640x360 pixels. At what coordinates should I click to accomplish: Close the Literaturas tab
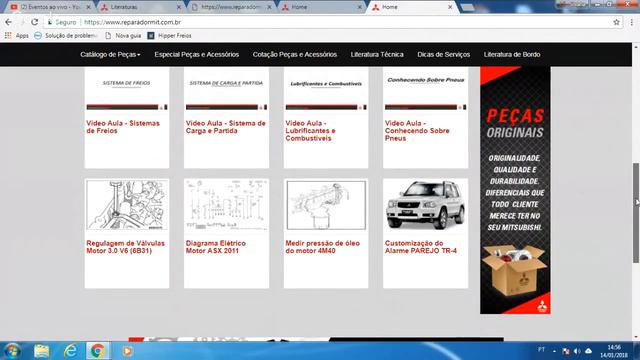click(x=178, y=7)
